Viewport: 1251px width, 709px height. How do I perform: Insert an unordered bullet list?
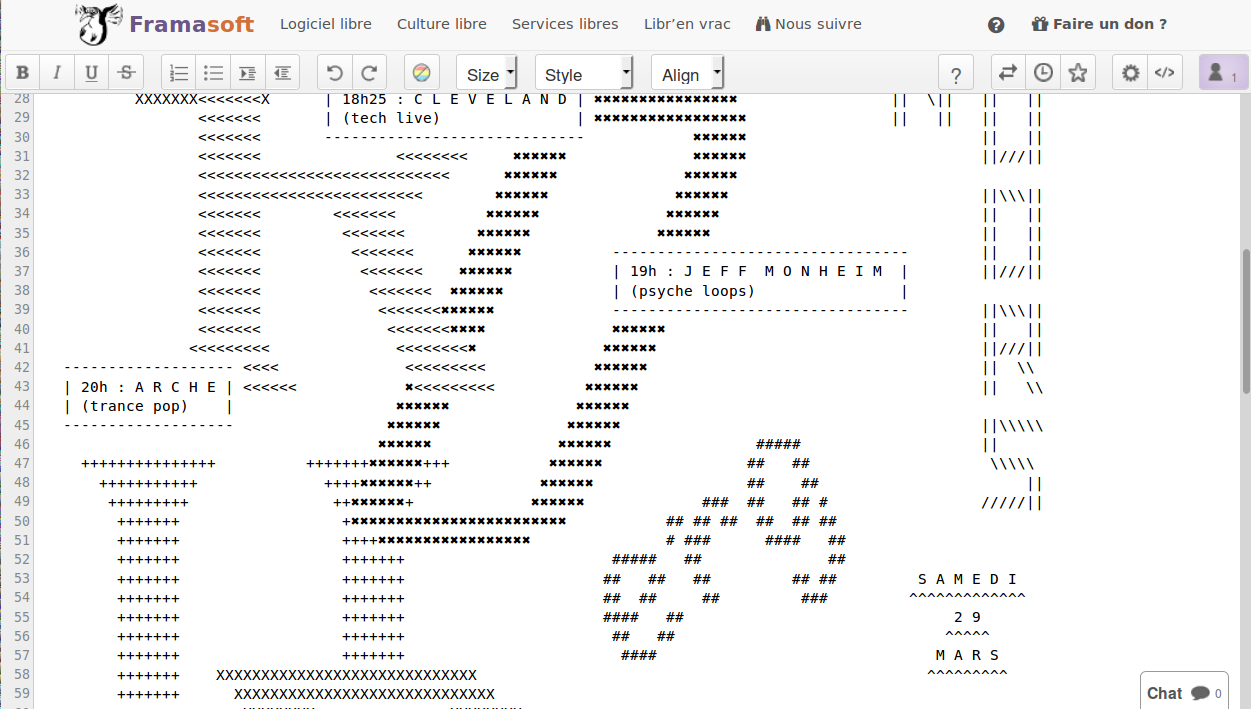click(213, 73)
